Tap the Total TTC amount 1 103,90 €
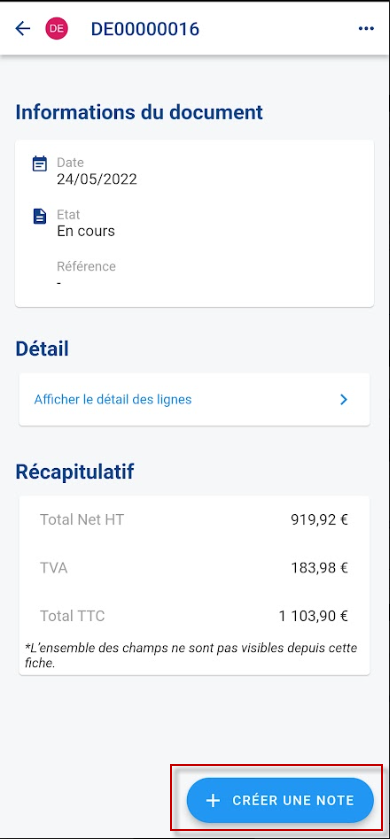Viewport: 390px width, 839px height. tap(313, 616)
